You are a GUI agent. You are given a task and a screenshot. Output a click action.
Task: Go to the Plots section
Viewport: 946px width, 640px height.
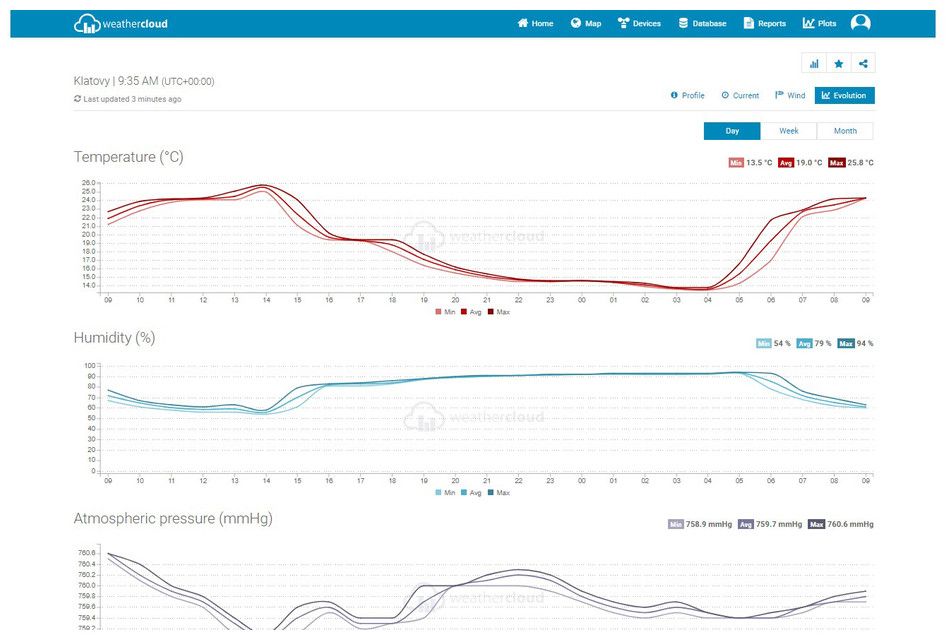[x=819, y=23]
